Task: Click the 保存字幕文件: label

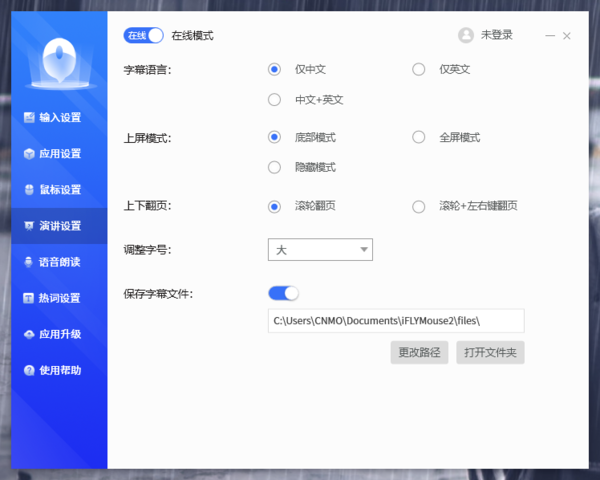Action: (158, 294)
